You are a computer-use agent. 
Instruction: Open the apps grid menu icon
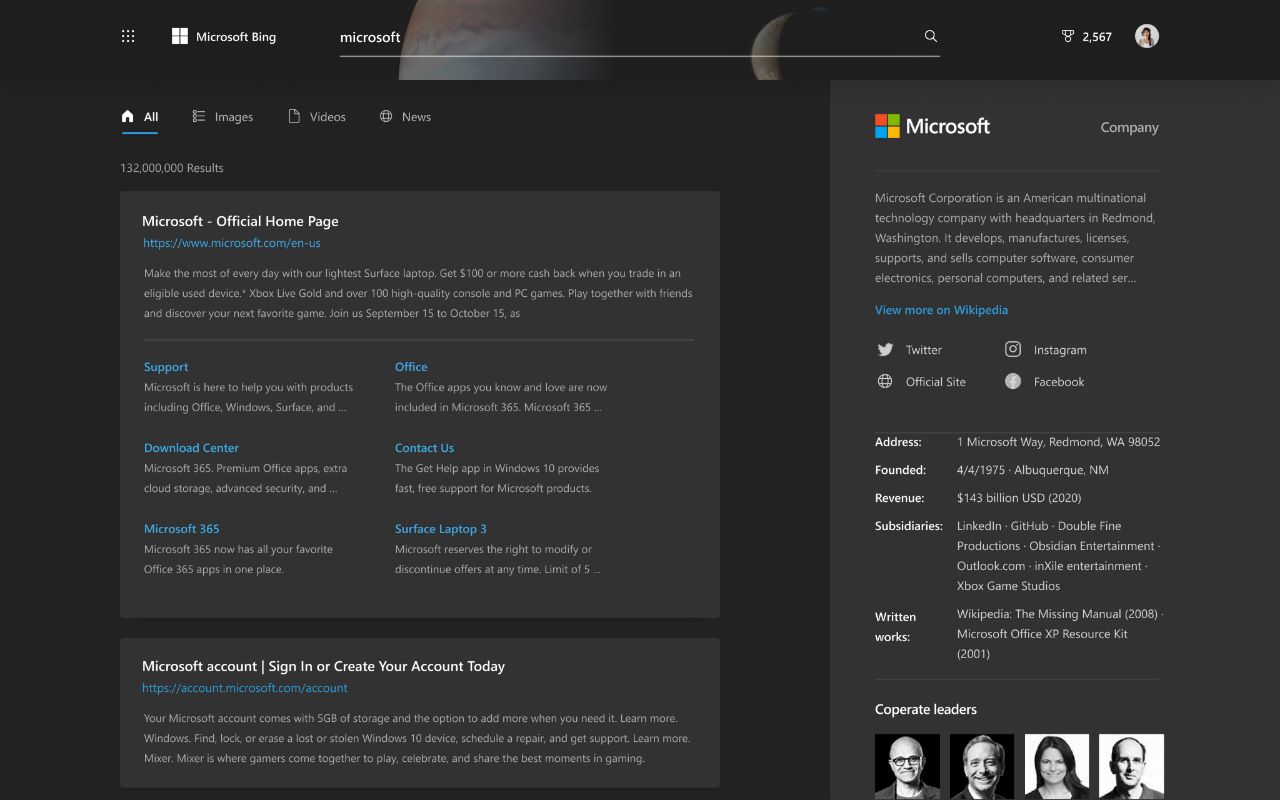tap(128, 36)
